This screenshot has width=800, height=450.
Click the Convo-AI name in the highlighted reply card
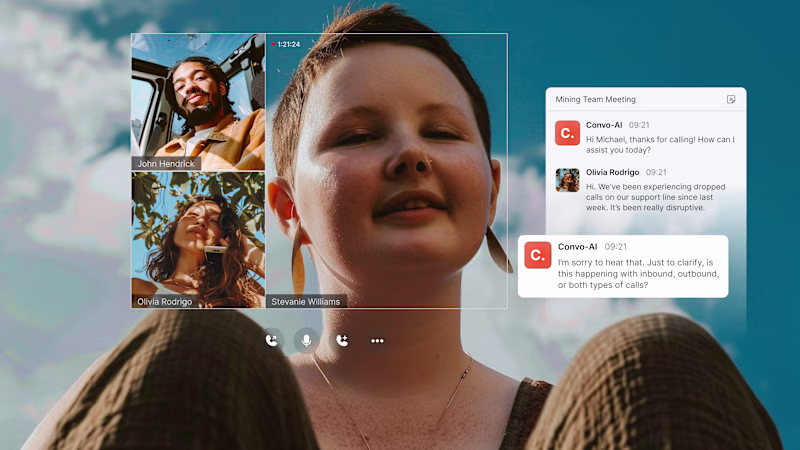click(578, 247)
